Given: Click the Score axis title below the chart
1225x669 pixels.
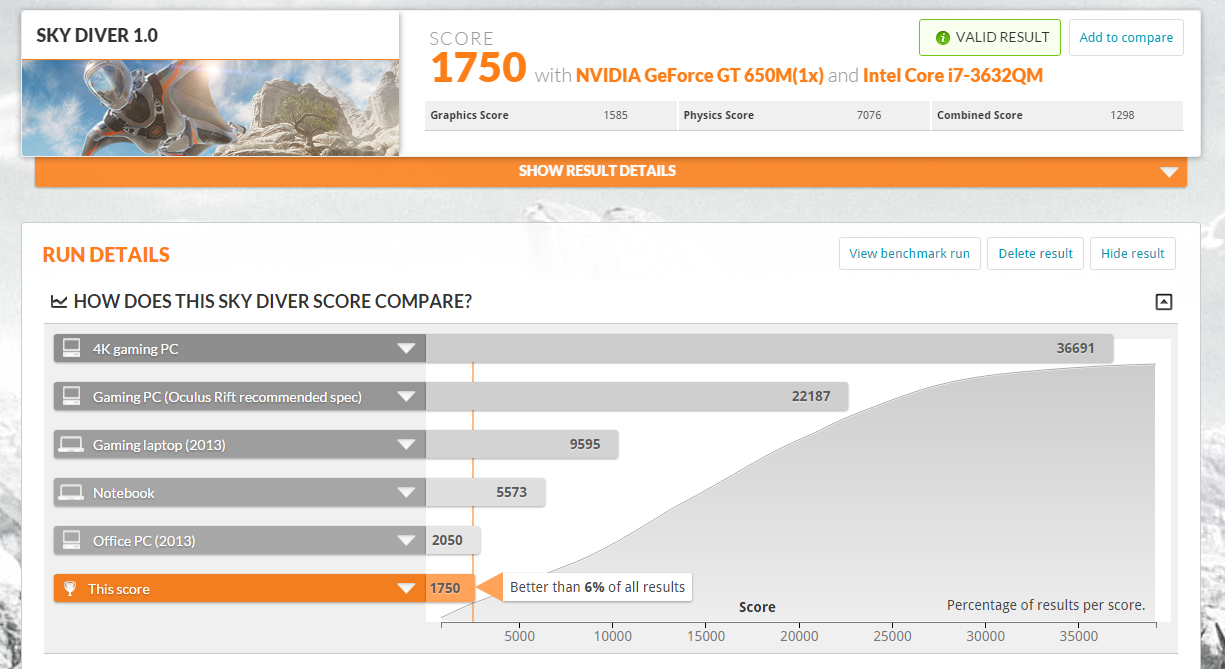Looking at the screenshot, I should [x=757, y=607].
